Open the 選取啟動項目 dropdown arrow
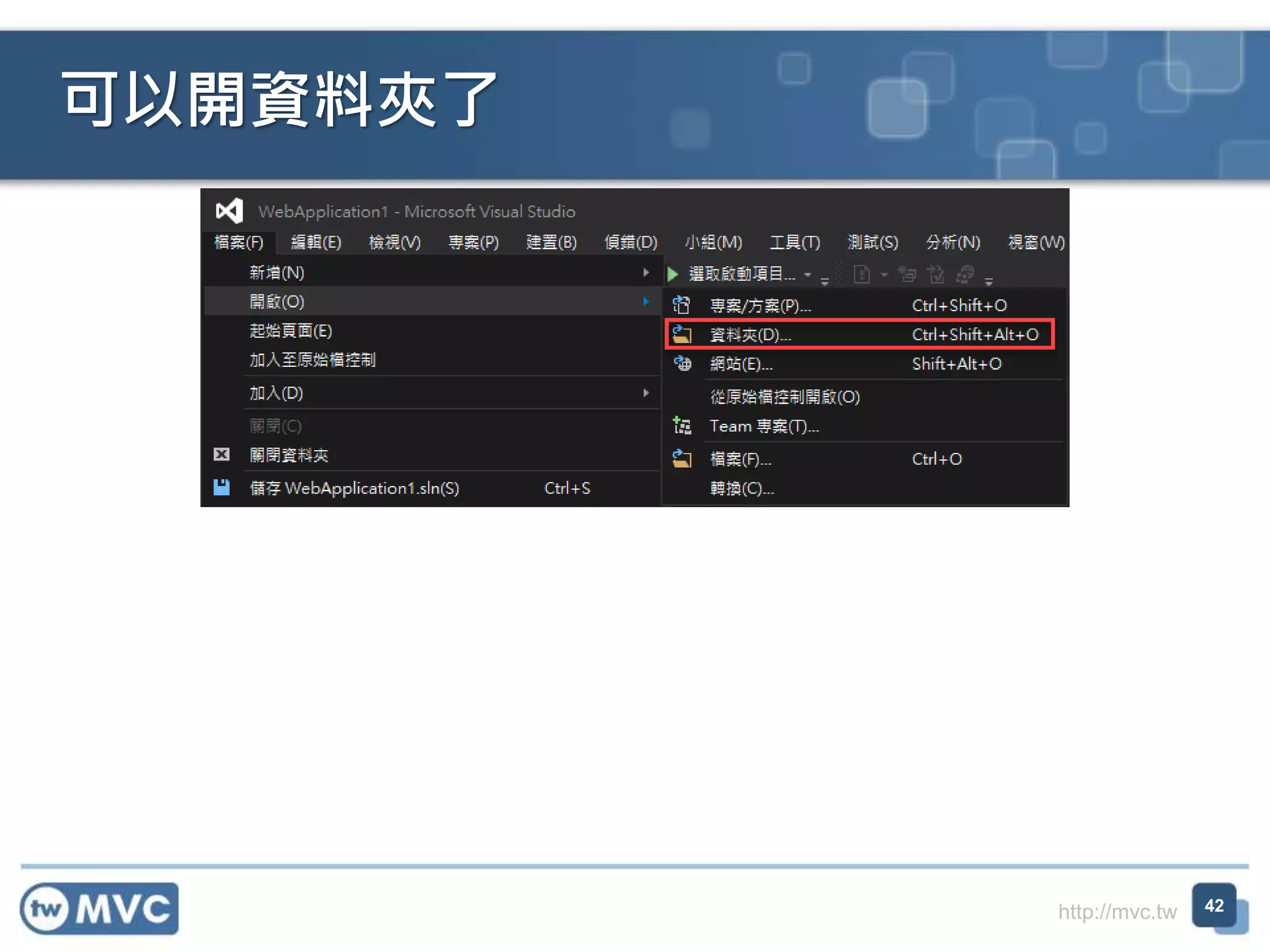This screenshot has width=1270, height=952. point(807,275)
